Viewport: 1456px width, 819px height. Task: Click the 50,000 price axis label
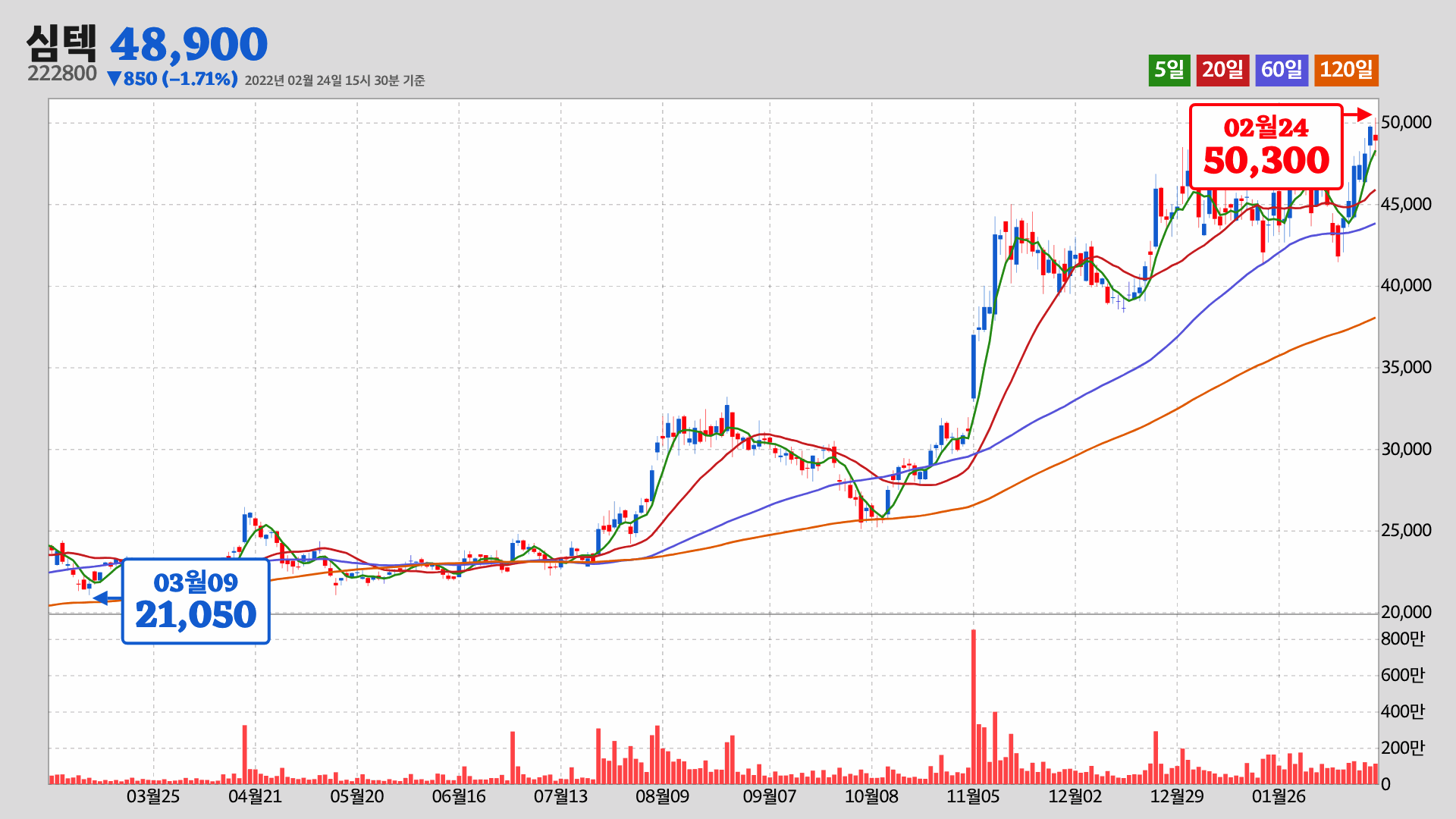coord(1406,122)
